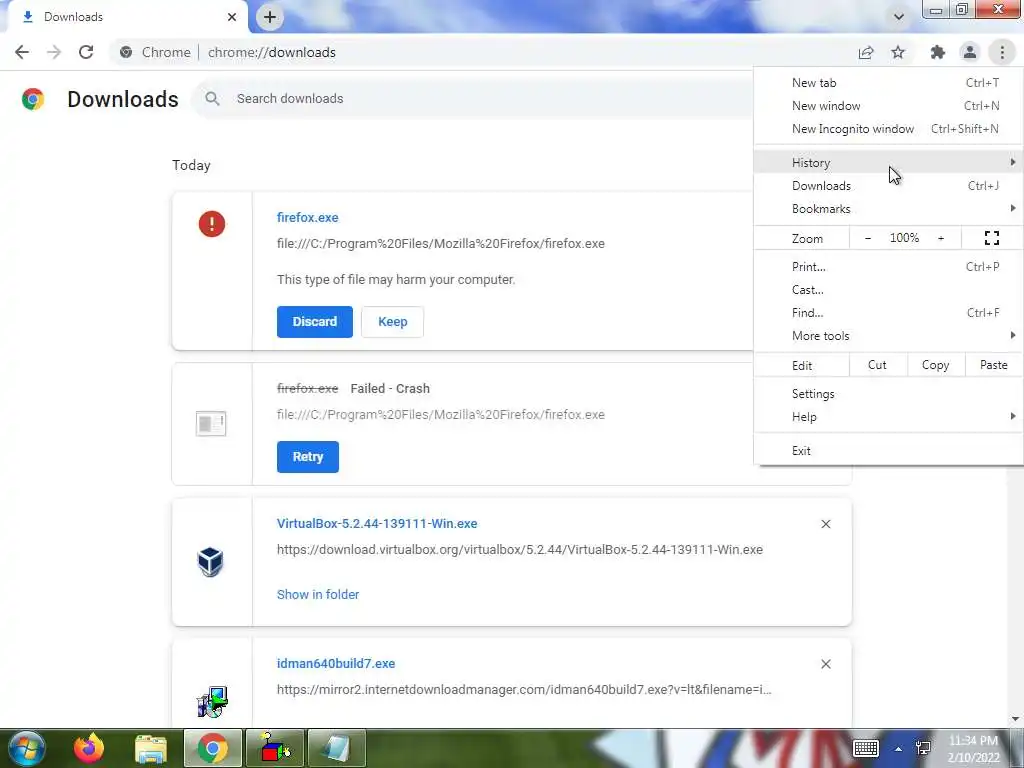The image size is (1024, 768).
Task: Open New Incognito window
Action: click(x=888, y=129)
